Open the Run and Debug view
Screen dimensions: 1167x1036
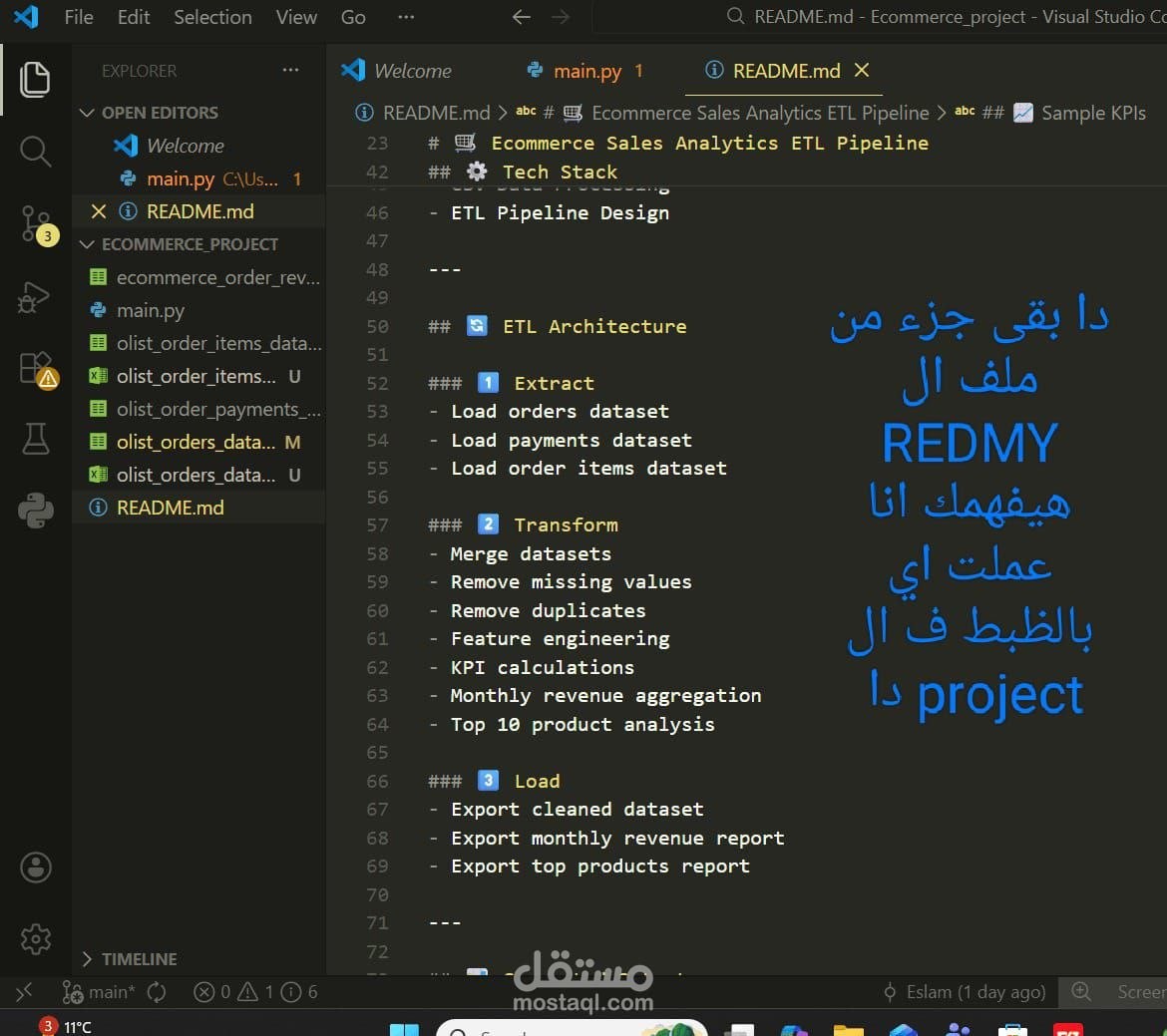34,298
